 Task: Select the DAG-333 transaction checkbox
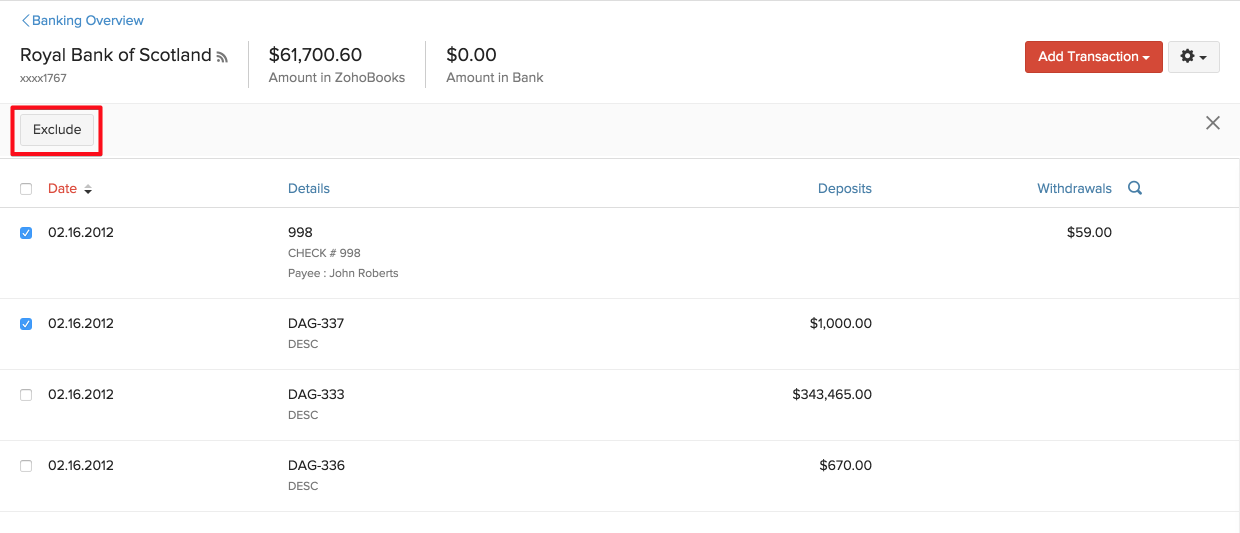click(x=26, y=395)
